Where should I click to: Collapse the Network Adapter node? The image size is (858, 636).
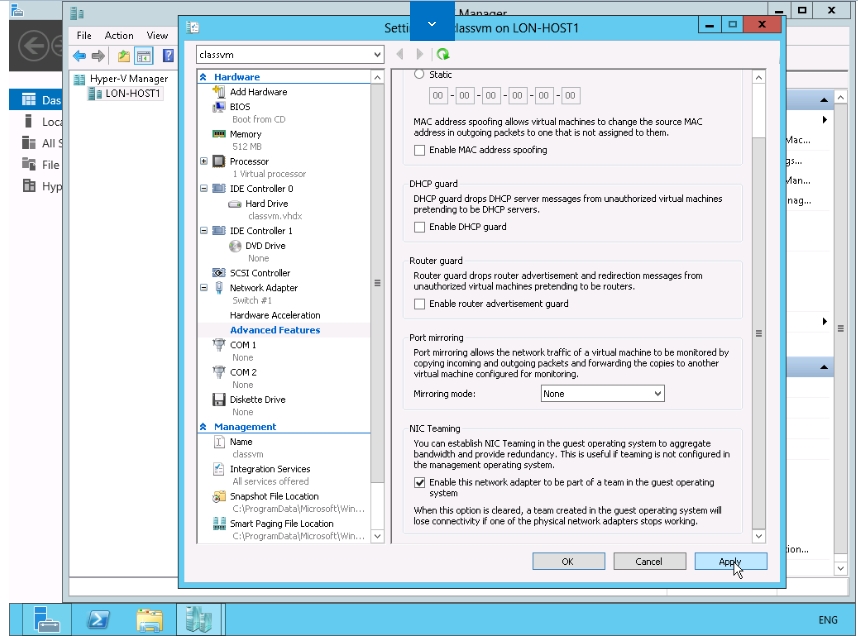tap(204, 287)
